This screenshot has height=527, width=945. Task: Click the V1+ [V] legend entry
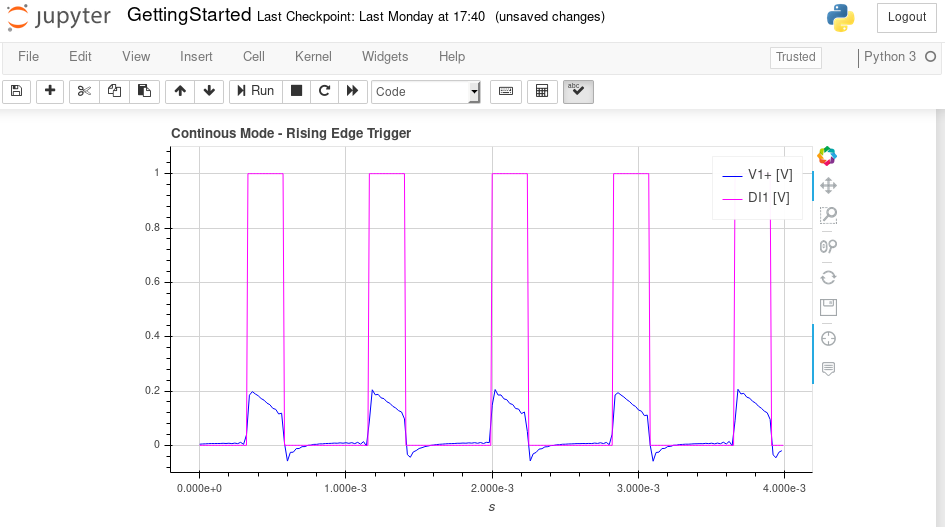(x=758, y=175)
